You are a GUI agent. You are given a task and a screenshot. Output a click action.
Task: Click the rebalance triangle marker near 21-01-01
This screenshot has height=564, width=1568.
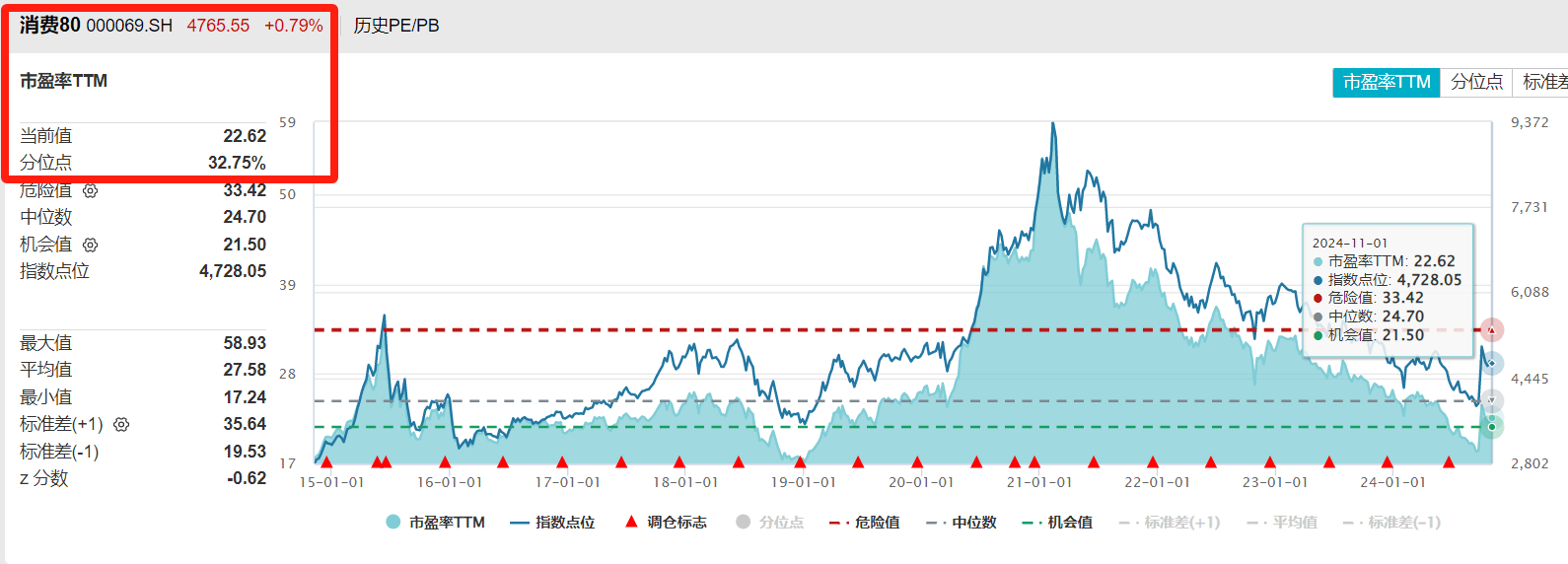coord(1034,461)
